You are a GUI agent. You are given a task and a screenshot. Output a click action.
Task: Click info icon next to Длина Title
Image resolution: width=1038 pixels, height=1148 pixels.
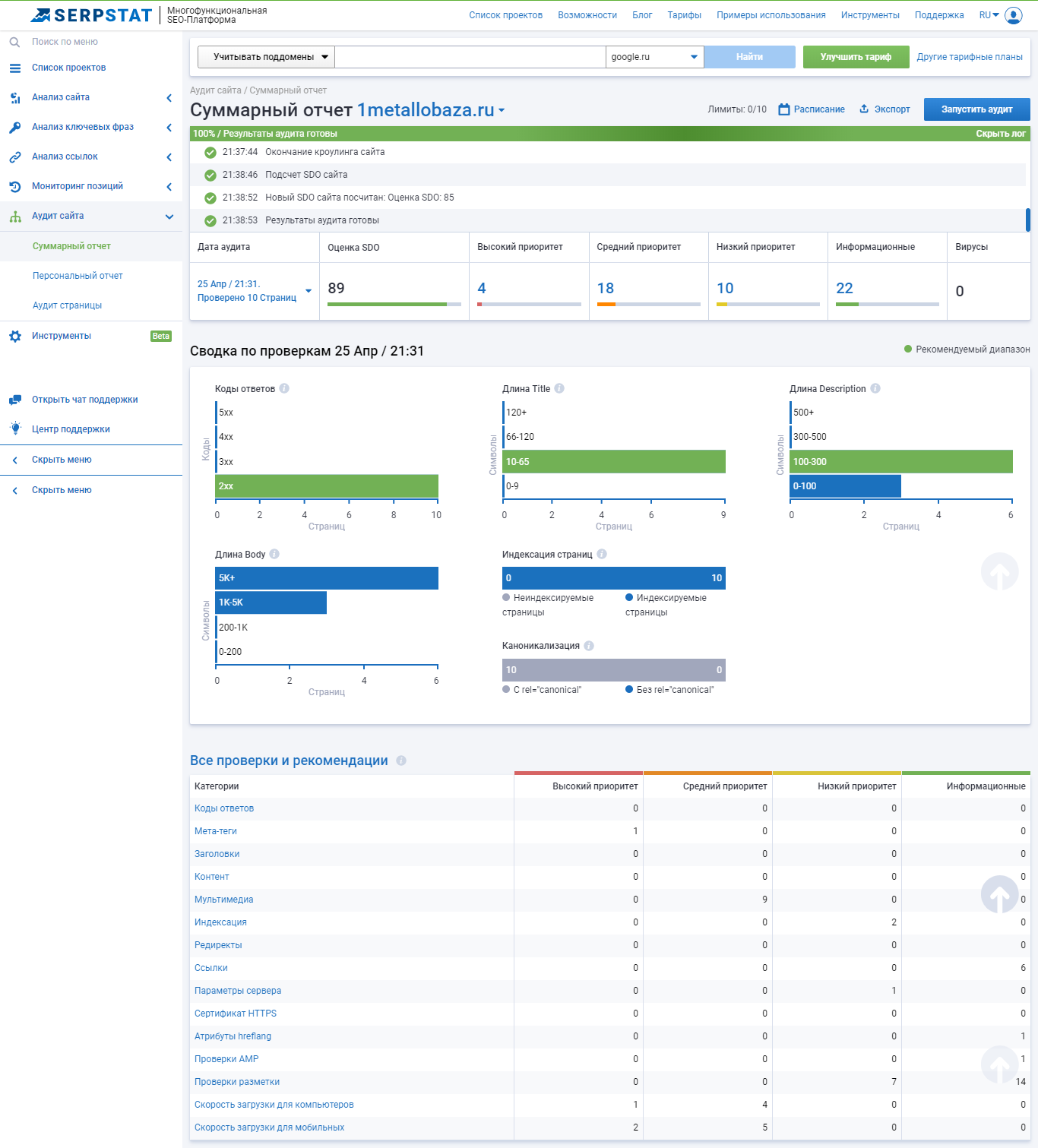tap(559, 388)
